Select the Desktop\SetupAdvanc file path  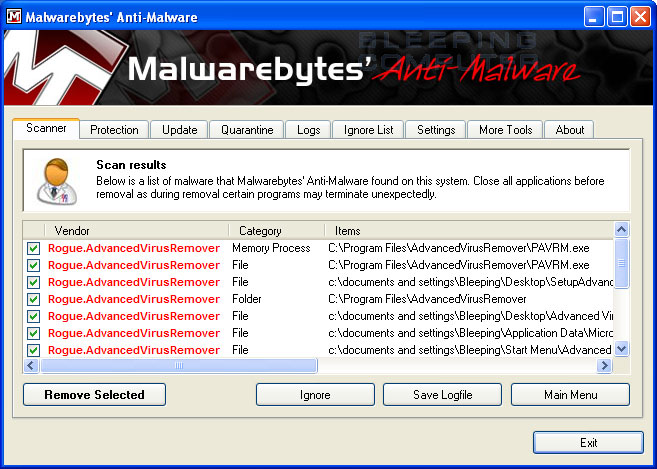pos(471,282)
